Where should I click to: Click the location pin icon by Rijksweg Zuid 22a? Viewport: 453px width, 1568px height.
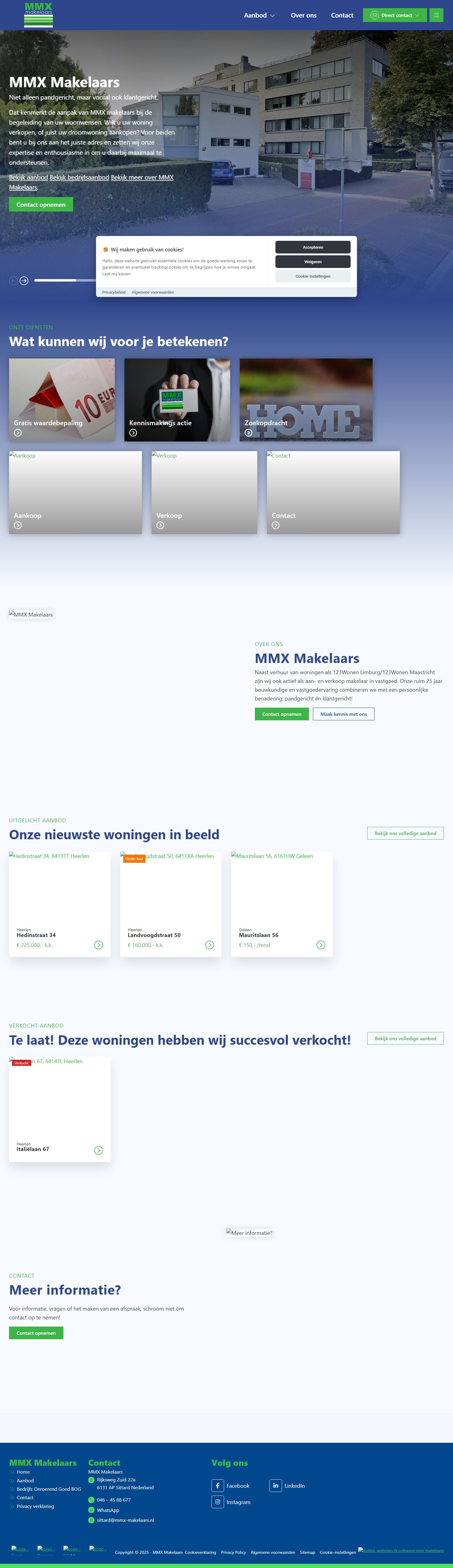91,1480
